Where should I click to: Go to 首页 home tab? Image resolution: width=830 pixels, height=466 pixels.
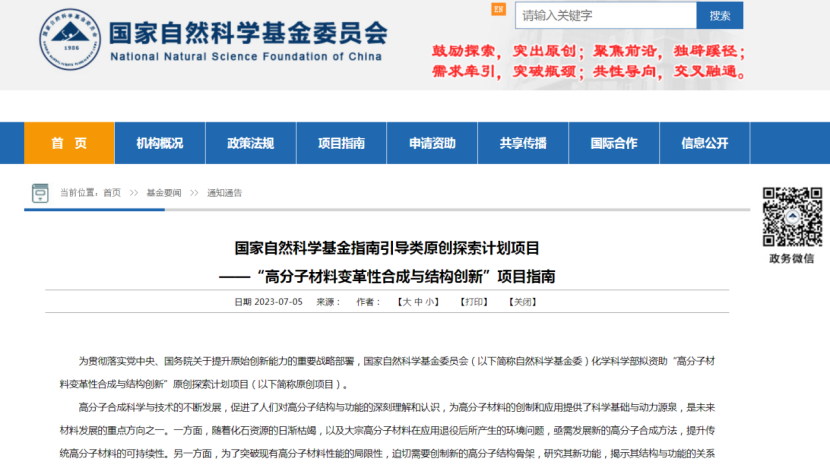tap(69, 143)
